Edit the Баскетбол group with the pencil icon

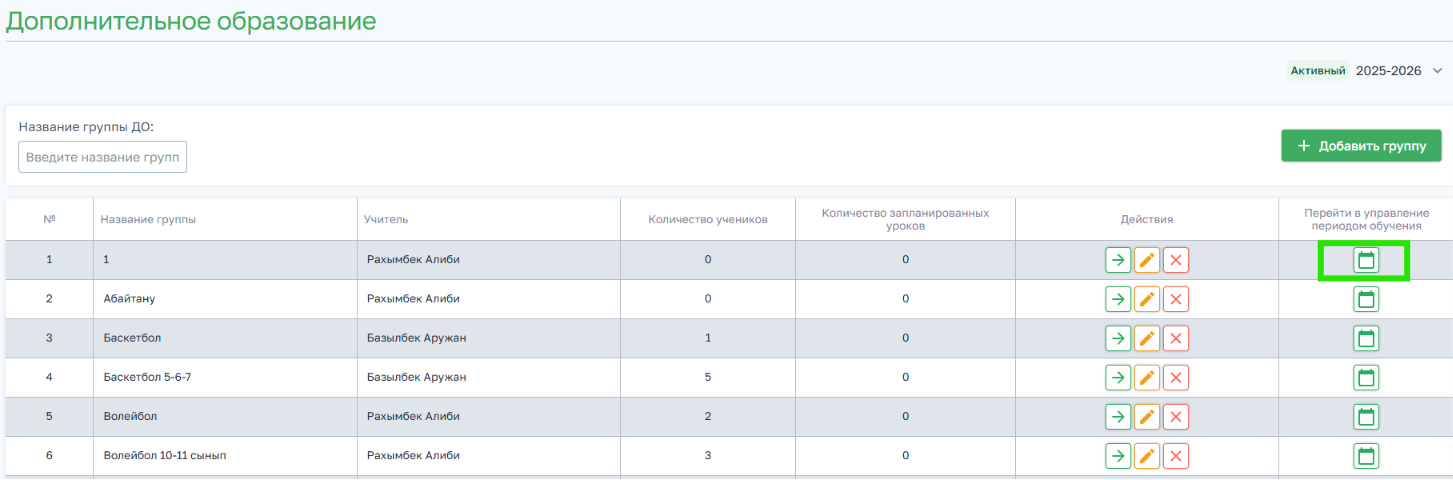coord(1147,338)
